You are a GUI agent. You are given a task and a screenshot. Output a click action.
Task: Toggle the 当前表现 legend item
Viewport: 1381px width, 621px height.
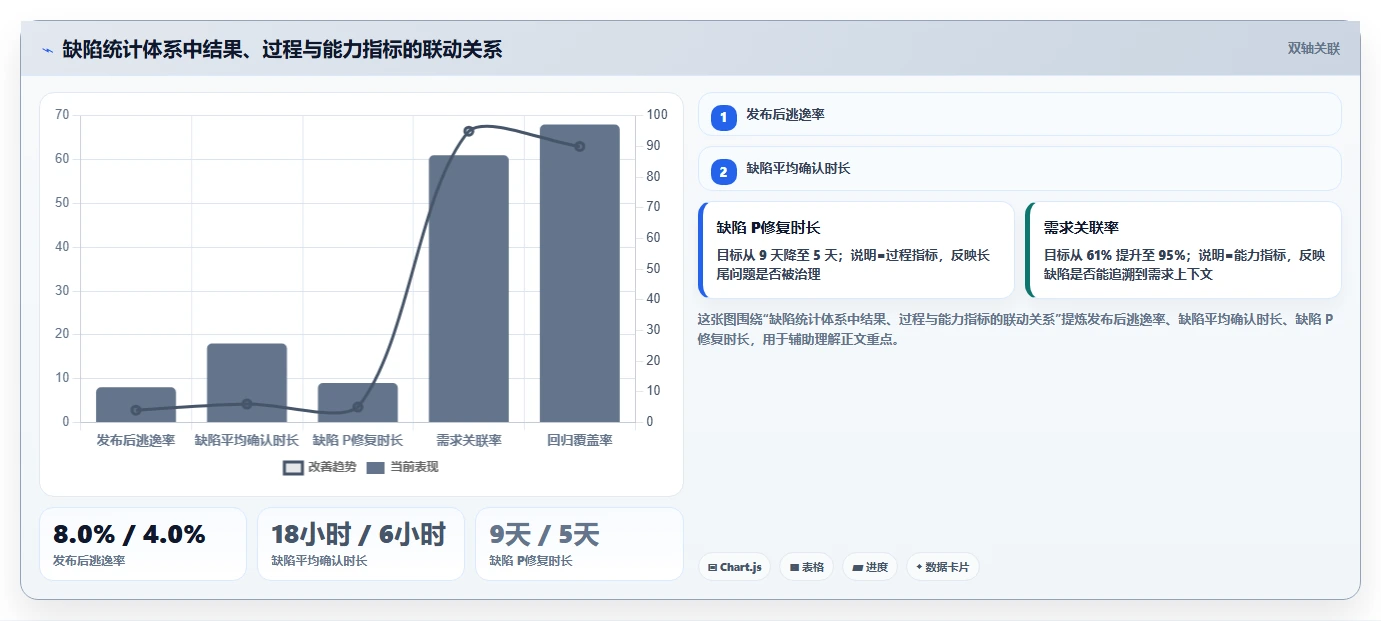[402, 467]
